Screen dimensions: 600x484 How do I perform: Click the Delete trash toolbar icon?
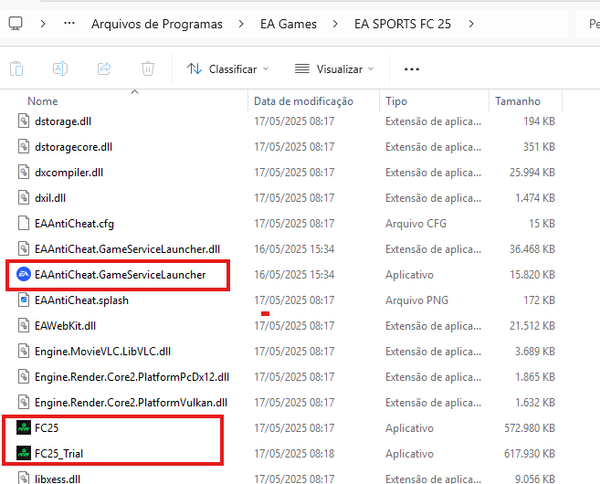148,69
